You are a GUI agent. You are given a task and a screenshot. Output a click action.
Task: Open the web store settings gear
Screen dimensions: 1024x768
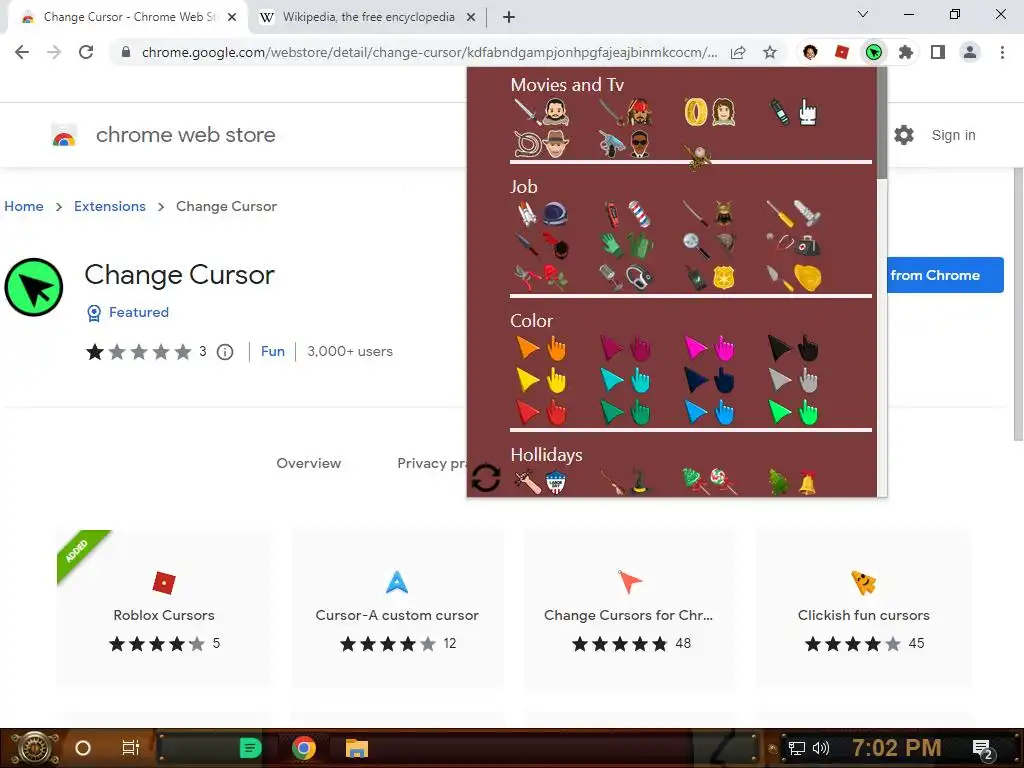click(904, 135)
